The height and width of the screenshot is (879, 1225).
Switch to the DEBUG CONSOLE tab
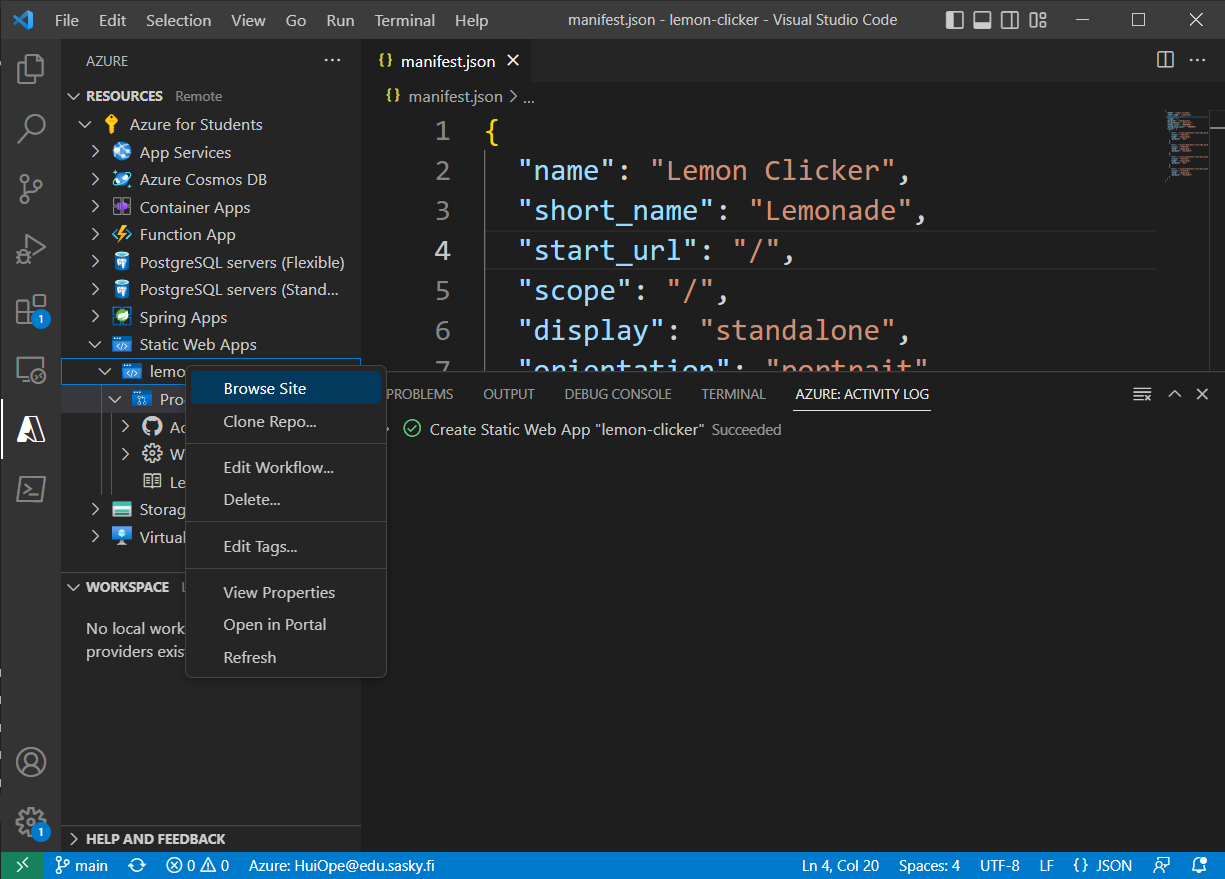(x=618, y=394)
